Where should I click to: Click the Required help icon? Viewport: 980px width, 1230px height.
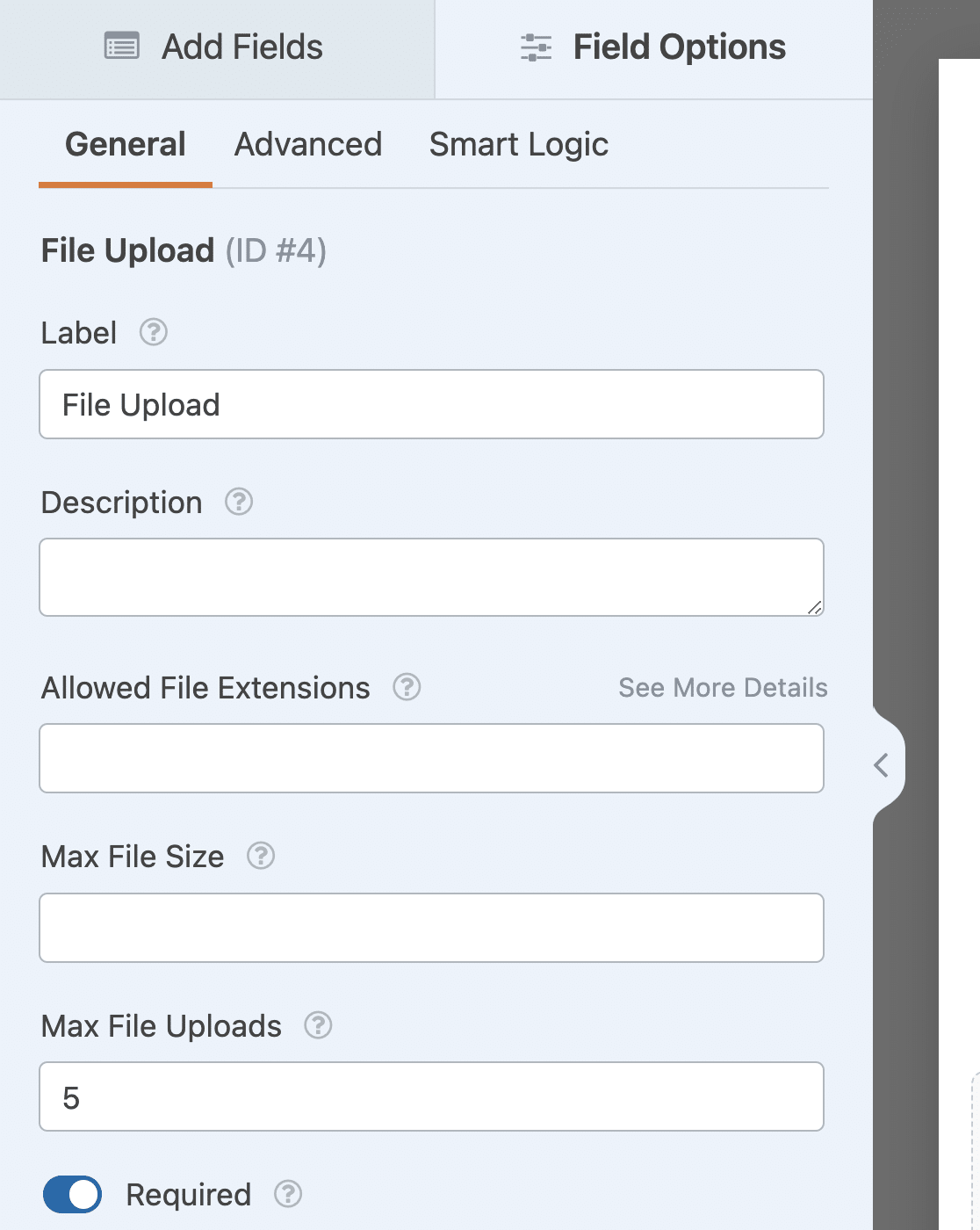[289, 1195]
